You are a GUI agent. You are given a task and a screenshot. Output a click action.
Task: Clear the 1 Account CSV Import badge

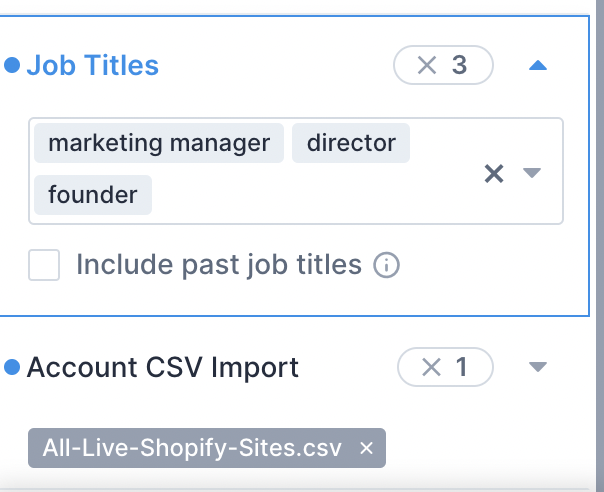(445, 367)
